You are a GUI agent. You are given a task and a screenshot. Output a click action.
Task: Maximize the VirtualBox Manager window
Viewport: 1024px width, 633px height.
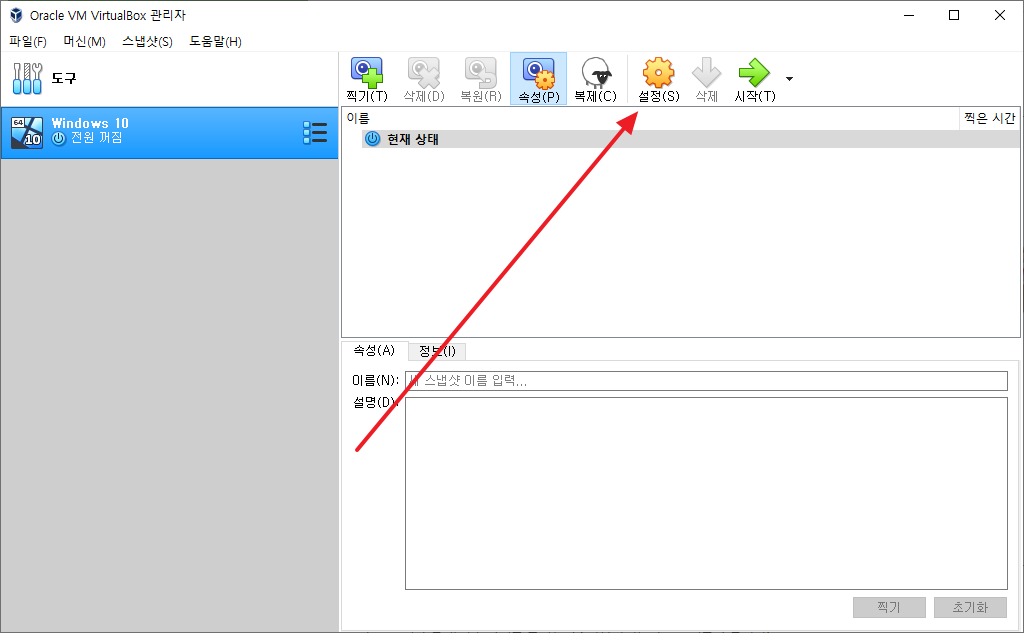click(954, 15)
